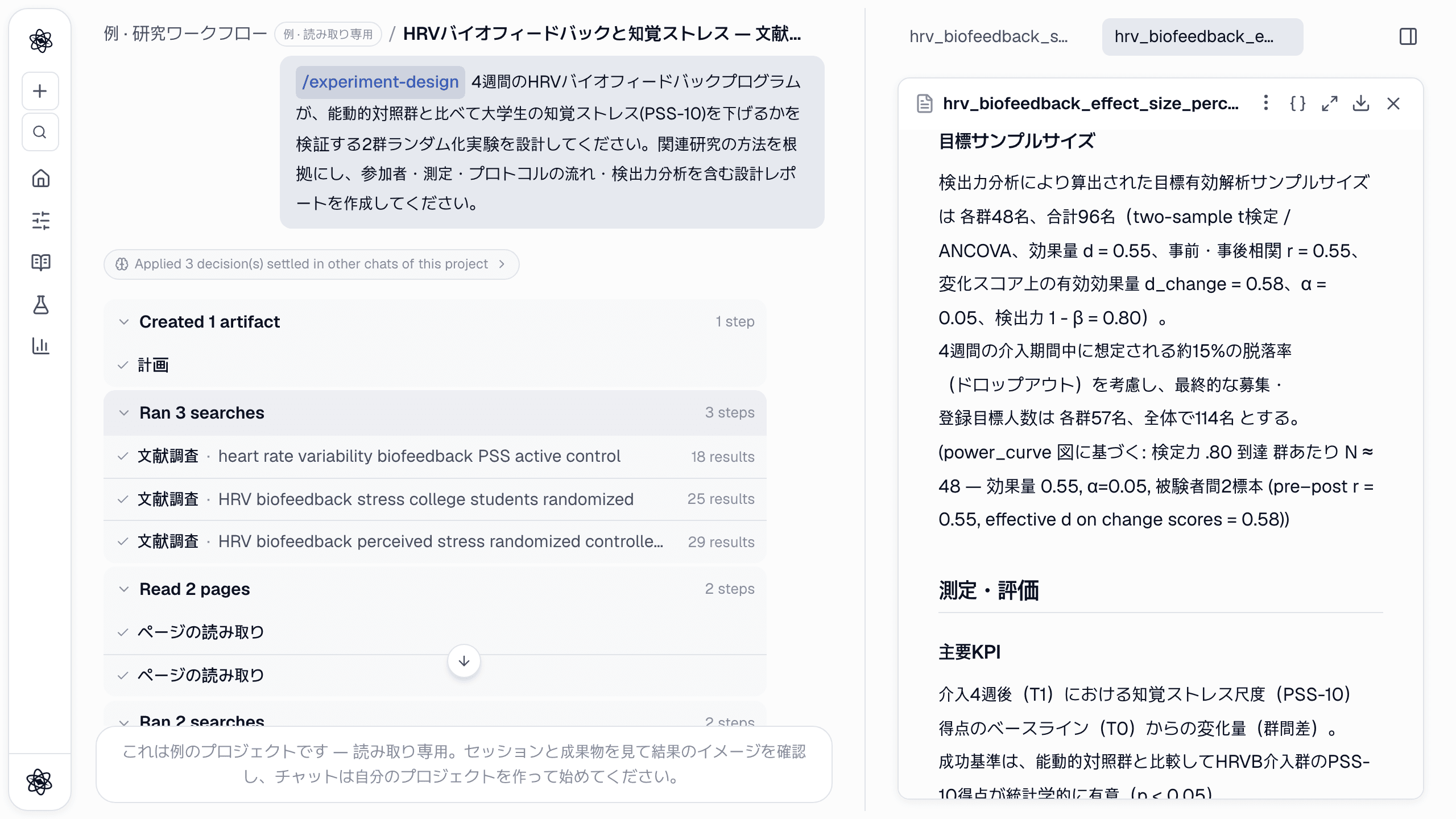Go to home via house icon
This screenshot has height=819, width=1456.
[x=40, y=179]
